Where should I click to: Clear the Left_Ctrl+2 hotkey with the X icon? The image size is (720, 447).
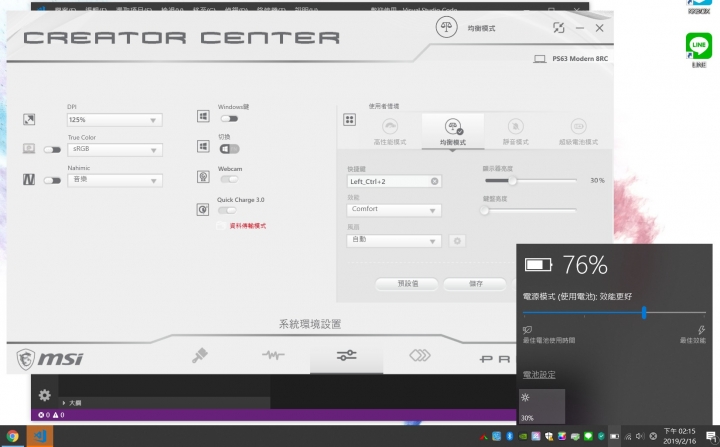pyautogui.click(x=434, y=181)
